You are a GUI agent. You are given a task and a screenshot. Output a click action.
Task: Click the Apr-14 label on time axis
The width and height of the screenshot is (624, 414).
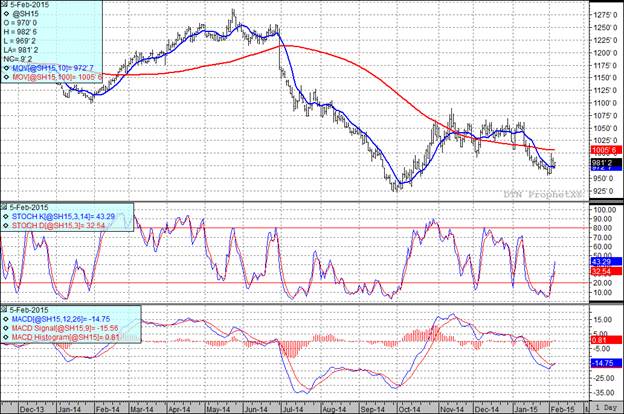[179, 409]
